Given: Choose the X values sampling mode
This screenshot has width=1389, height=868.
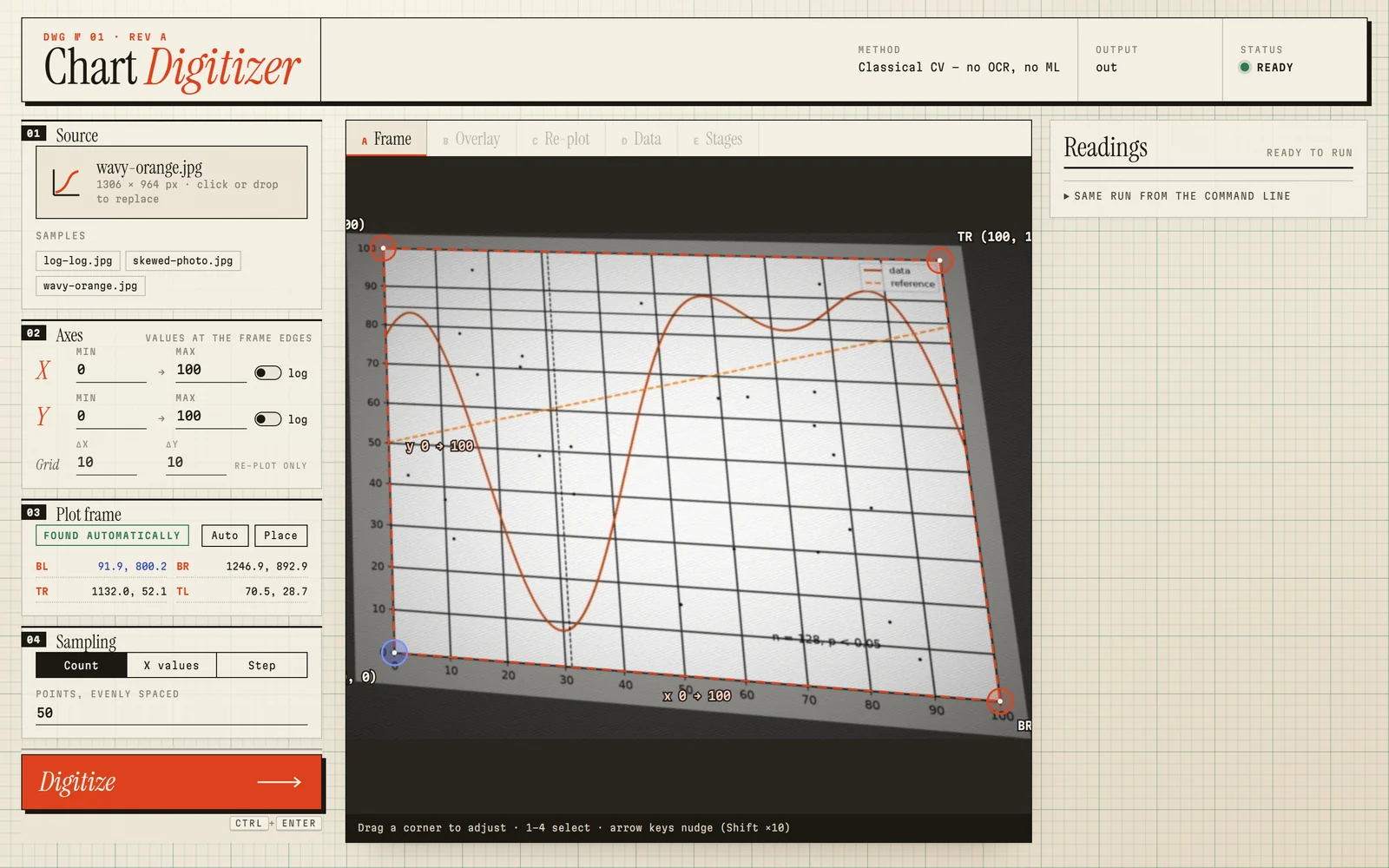Looking at the screenshot, I should point(172,665).
